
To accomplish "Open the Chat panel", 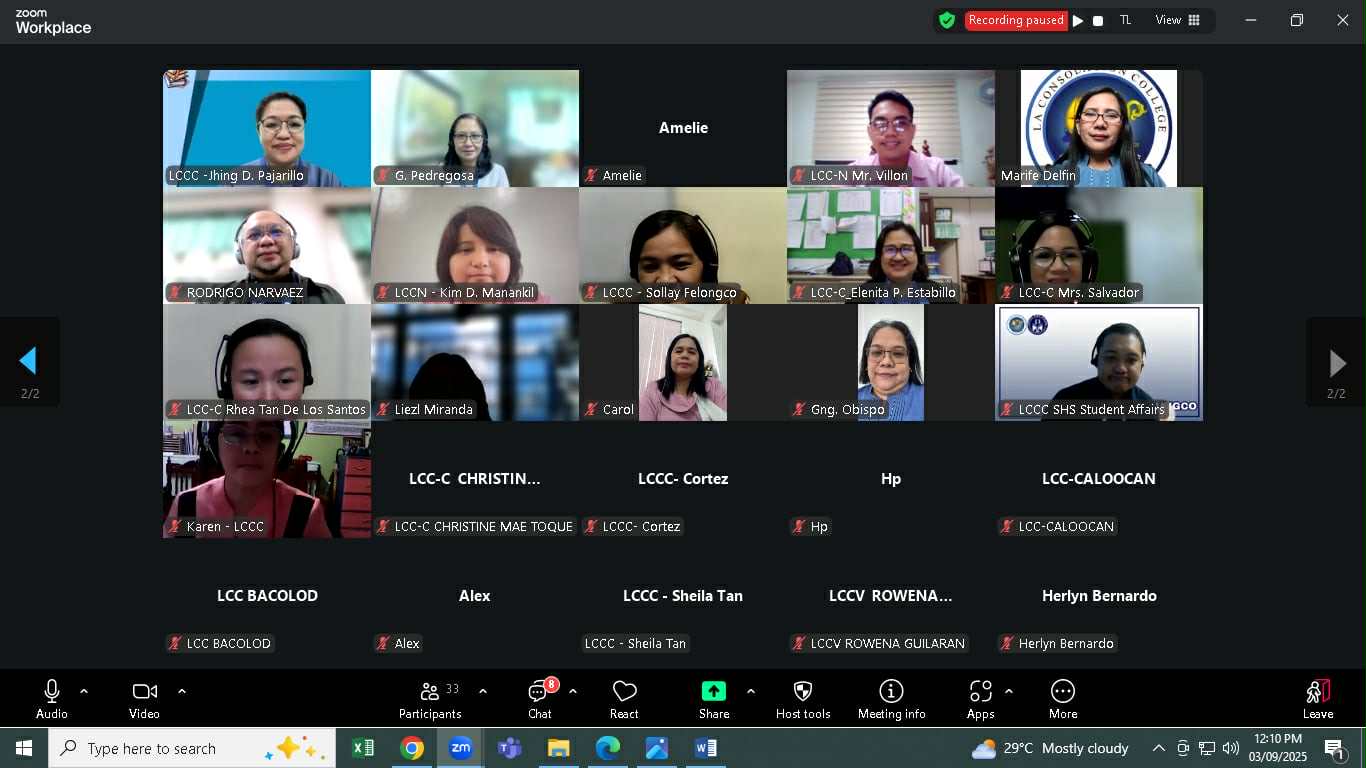I will [x=540, y=698].
